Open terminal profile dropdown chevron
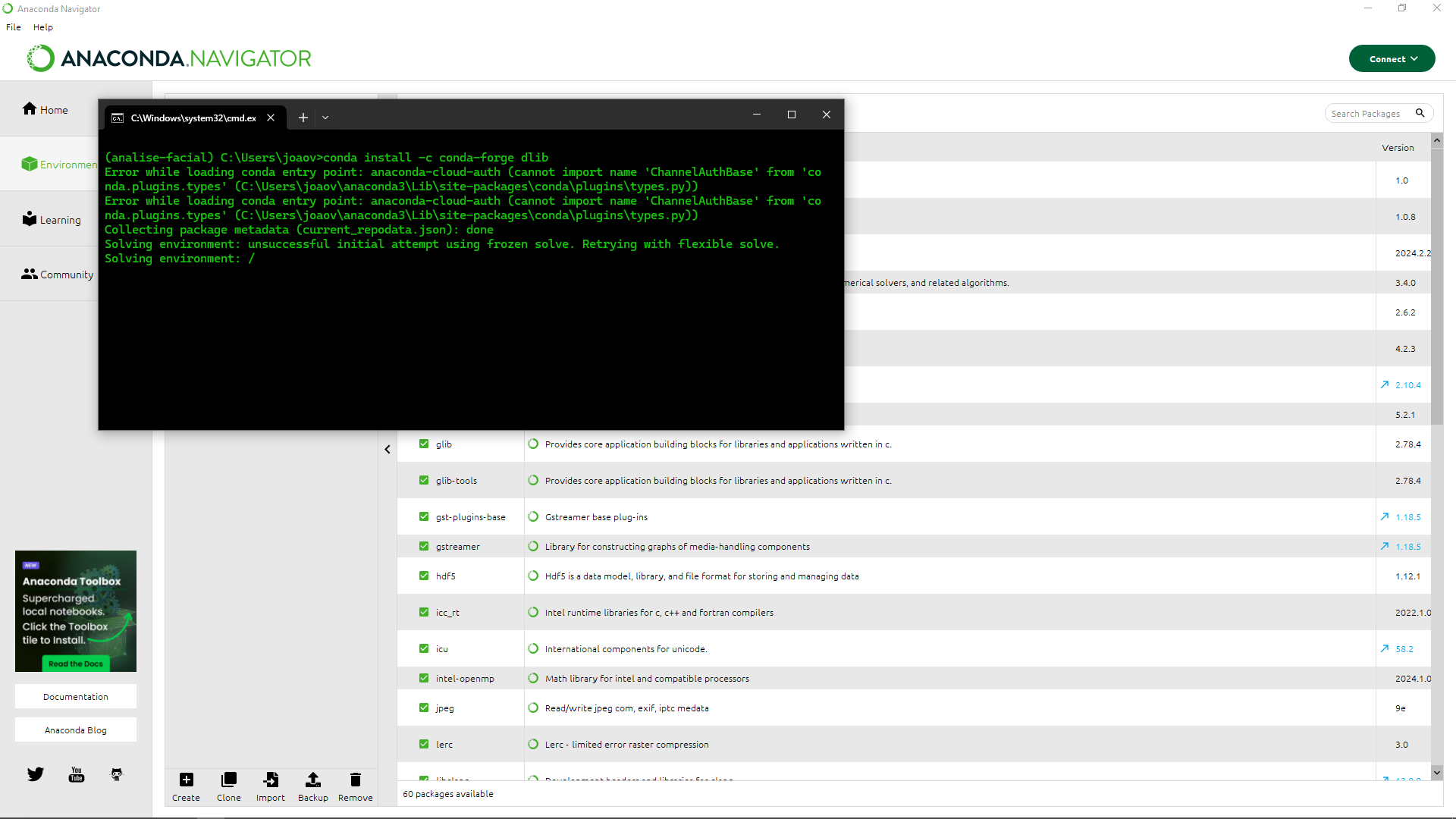Viewport: 1456px width, 819px height. [325, 118]
